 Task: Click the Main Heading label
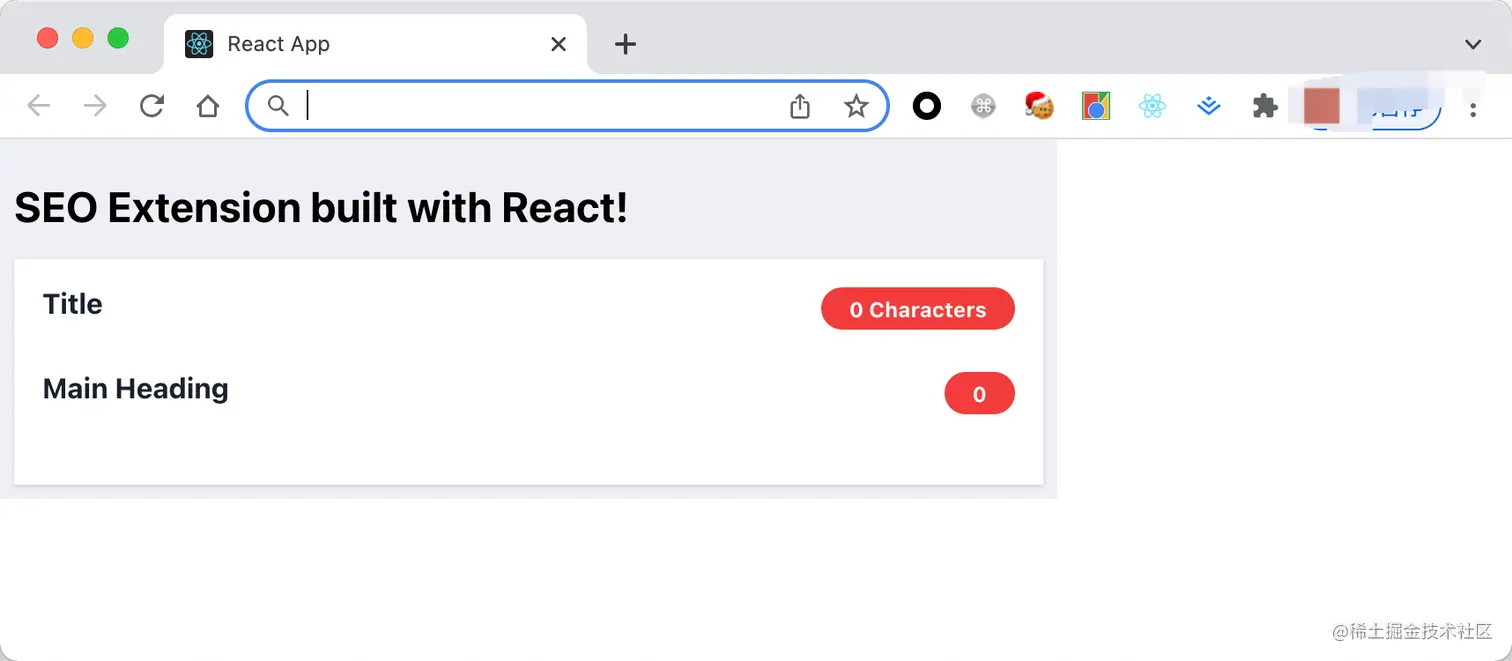point(135,389)
